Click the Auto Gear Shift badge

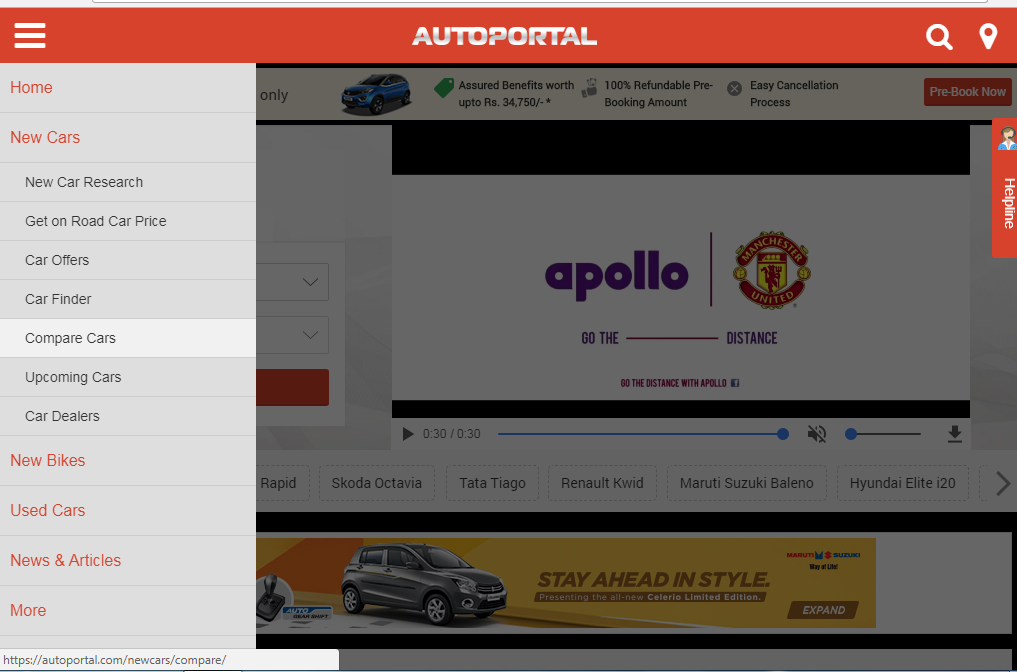(307, 612)
